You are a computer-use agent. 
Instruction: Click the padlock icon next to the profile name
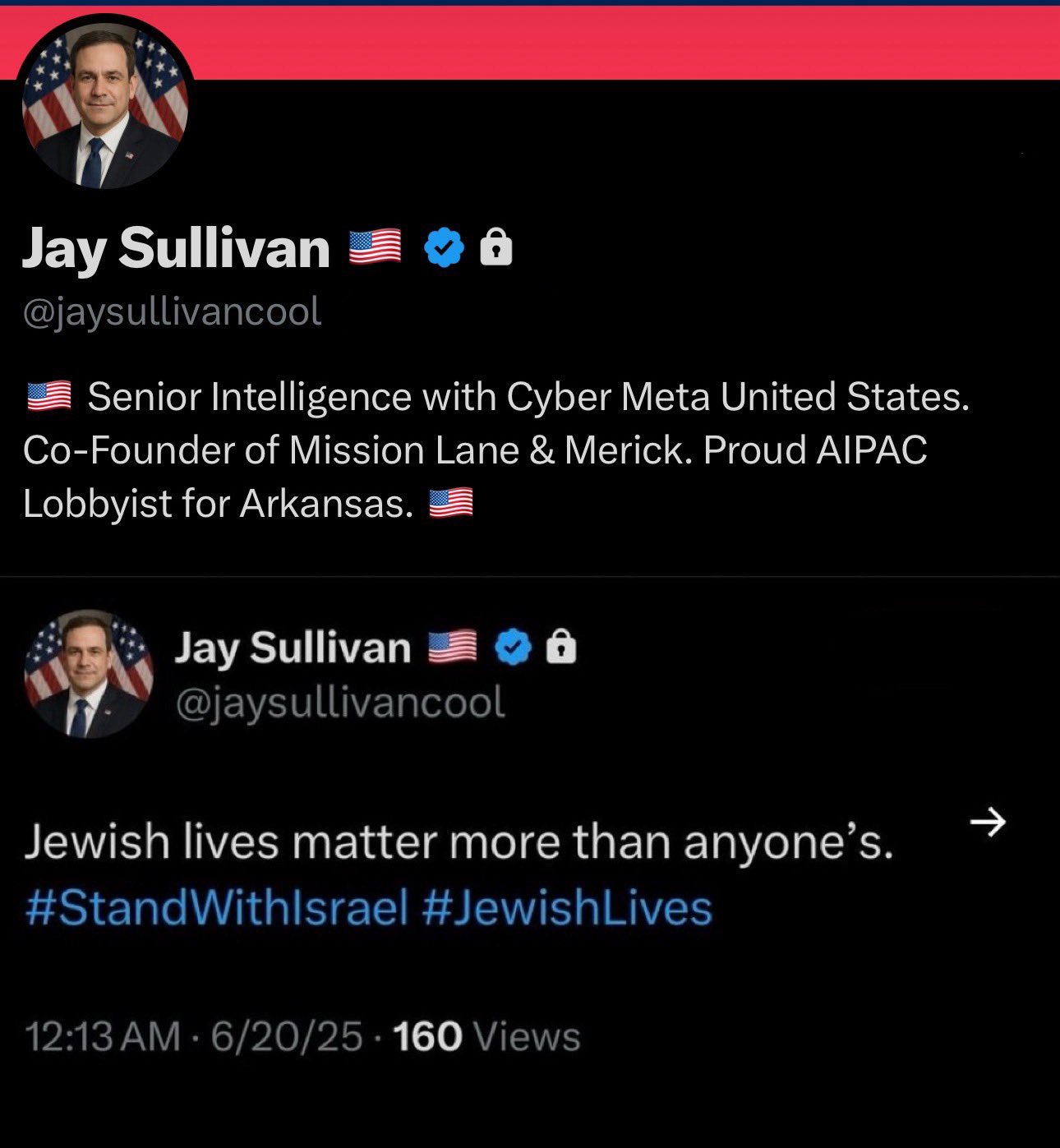[x=496, y=247]
